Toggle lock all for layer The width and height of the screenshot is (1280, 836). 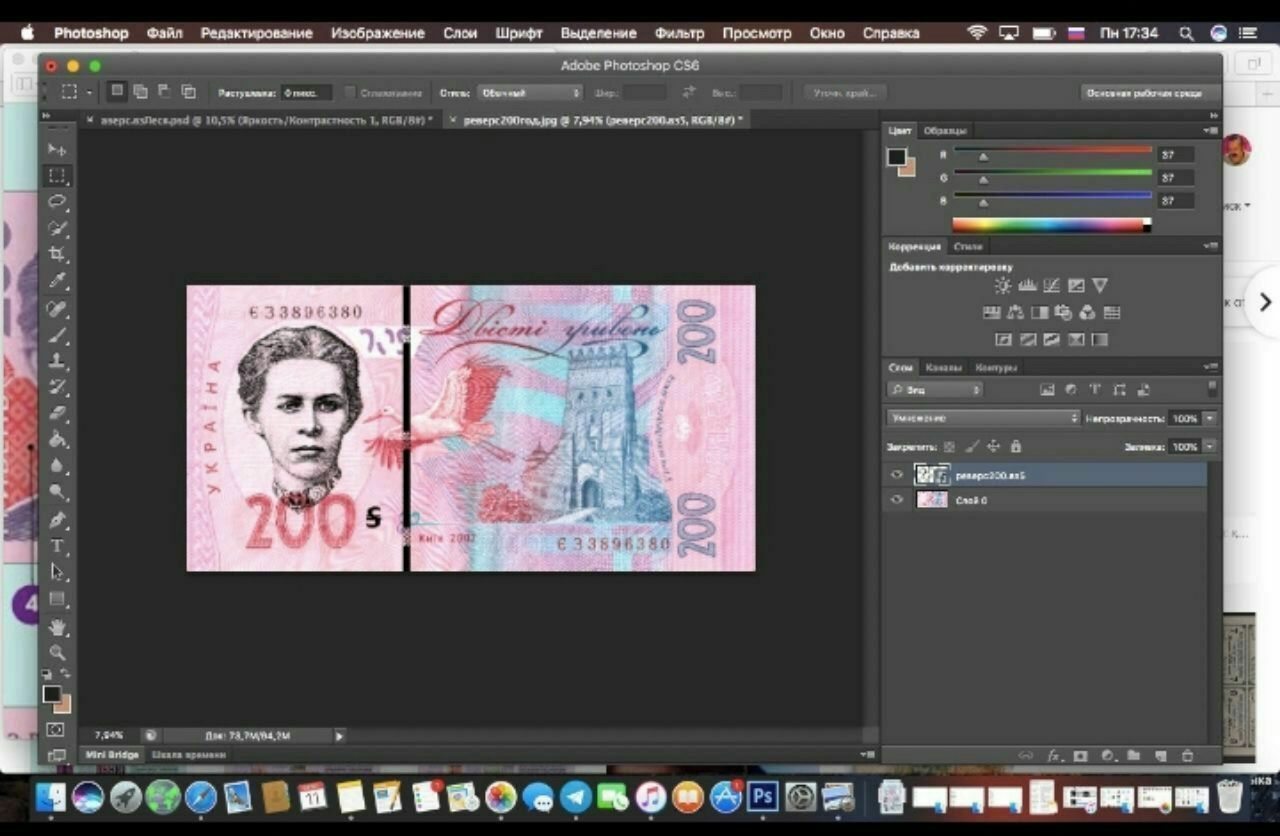pyautogui.click(x=1016, y=447)
